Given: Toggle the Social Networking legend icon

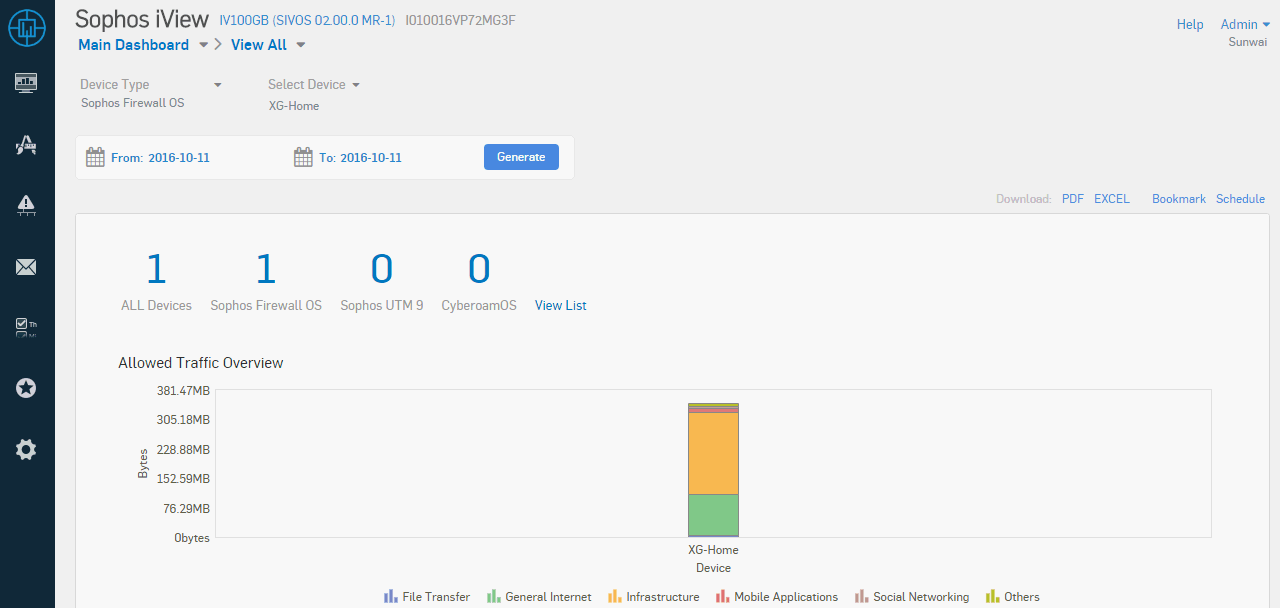Looking at the screenshot, I should (x=861, y=596).
